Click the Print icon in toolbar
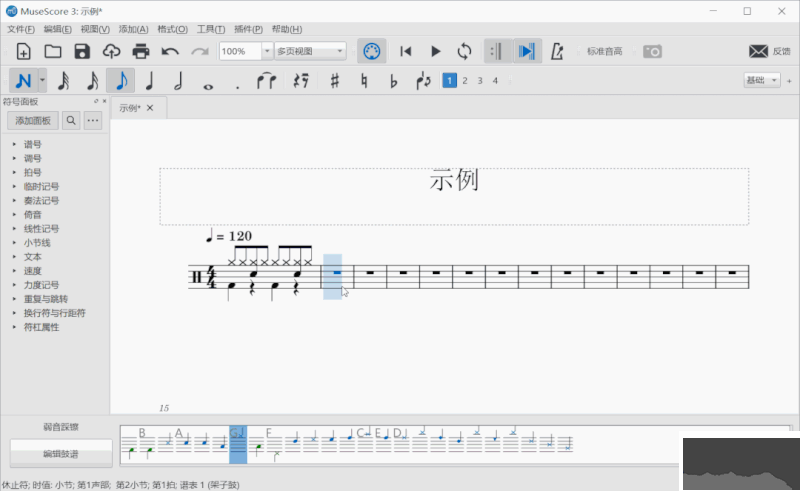The width and height of the screenshot is (800, 491). click(x=141, y=51)
